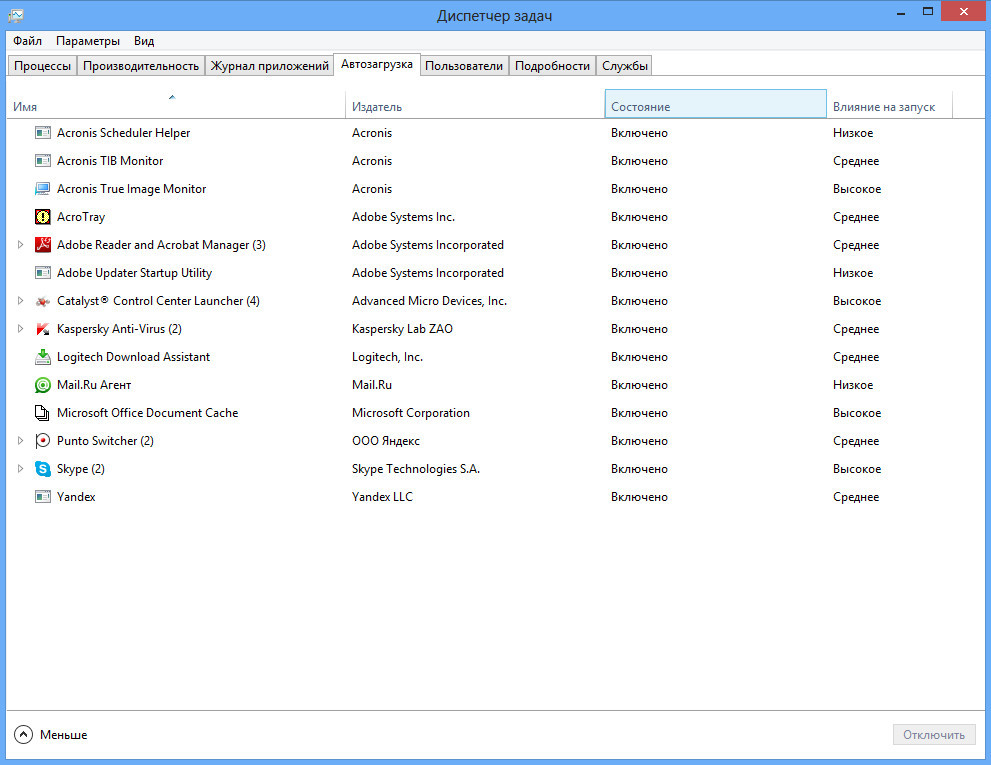The width and height of the screenshot is (991, 765).
Task: Expand the Kaspersky Anti-Virus group
Action: pyautogui.click(x=20, y=329)
